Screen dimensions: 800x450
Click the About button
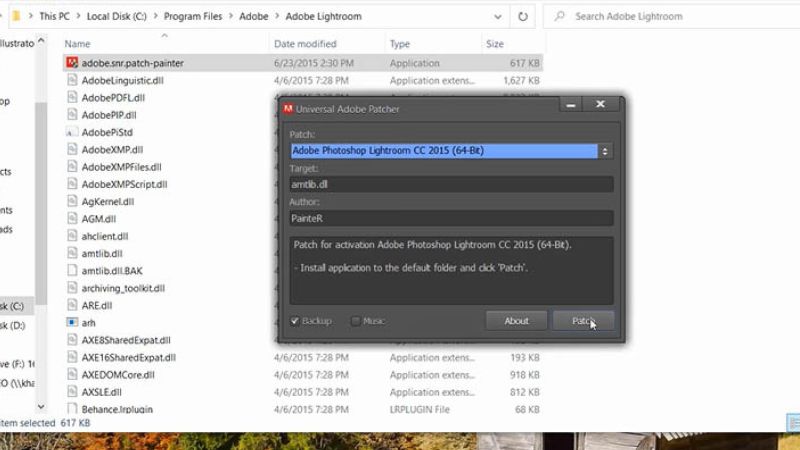tap(516, 320)
